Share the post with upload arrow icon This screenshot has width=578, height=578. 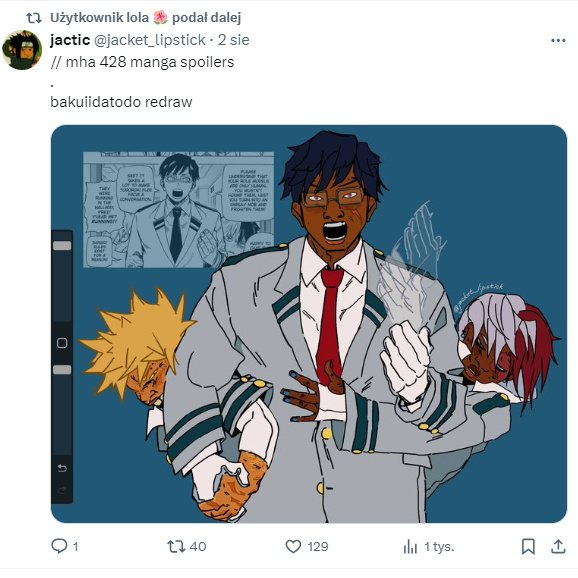click(x=558, y=546)
